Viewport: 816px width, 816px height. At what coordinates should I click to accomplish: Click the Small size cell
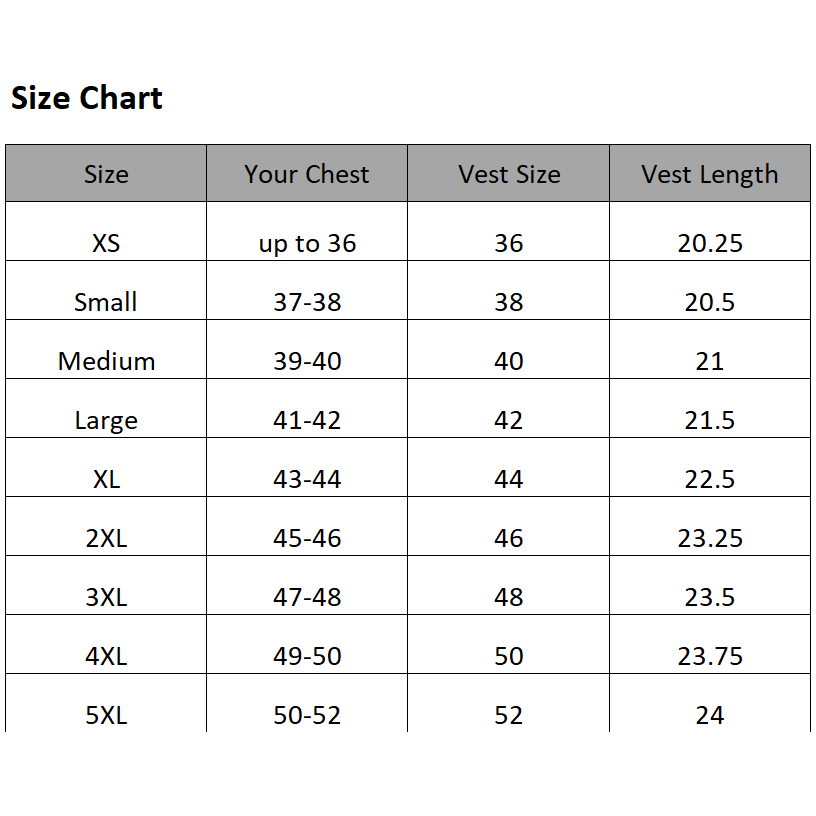106,302
